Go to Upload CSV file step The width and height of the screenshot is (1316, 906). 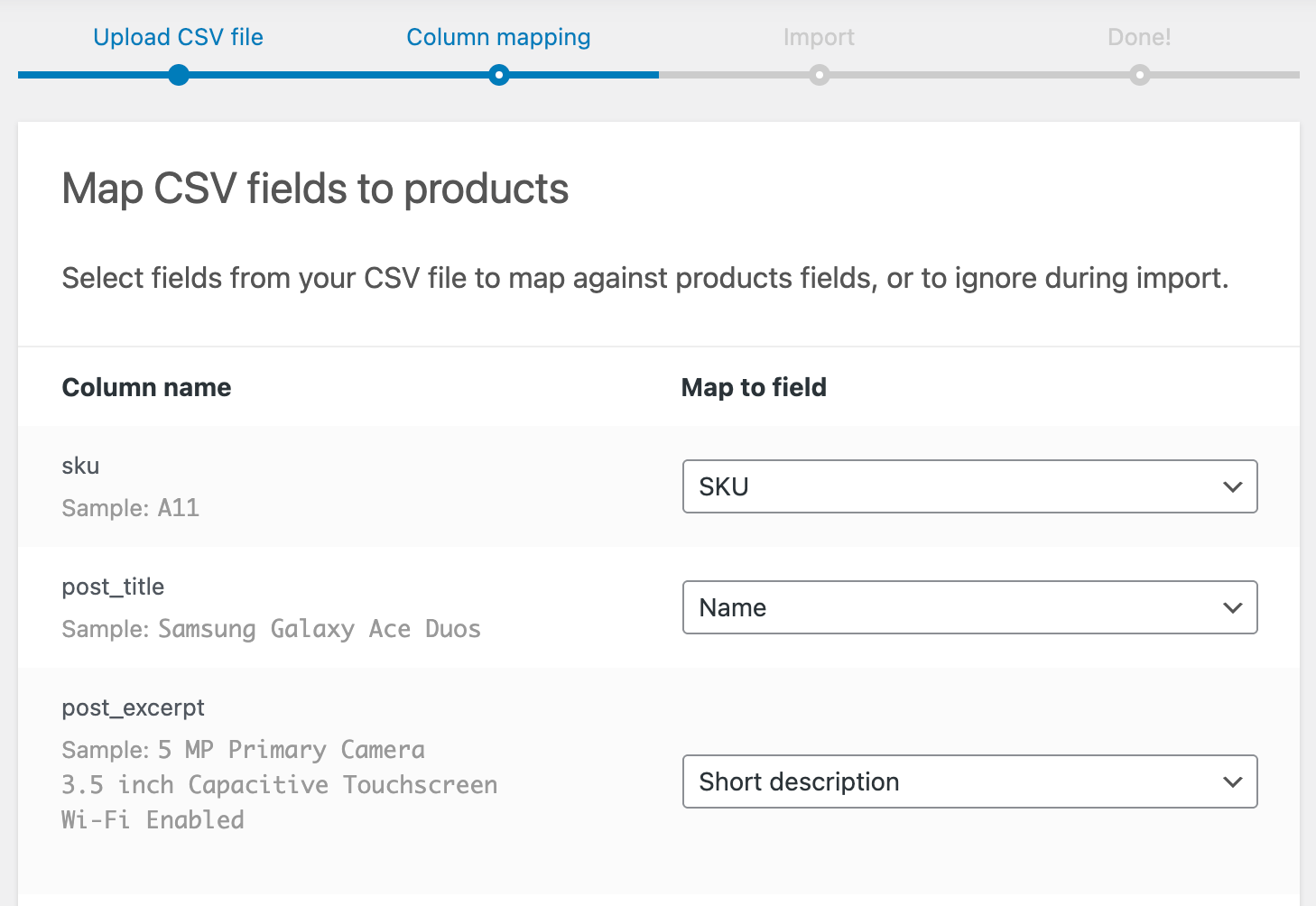(179, 37)
